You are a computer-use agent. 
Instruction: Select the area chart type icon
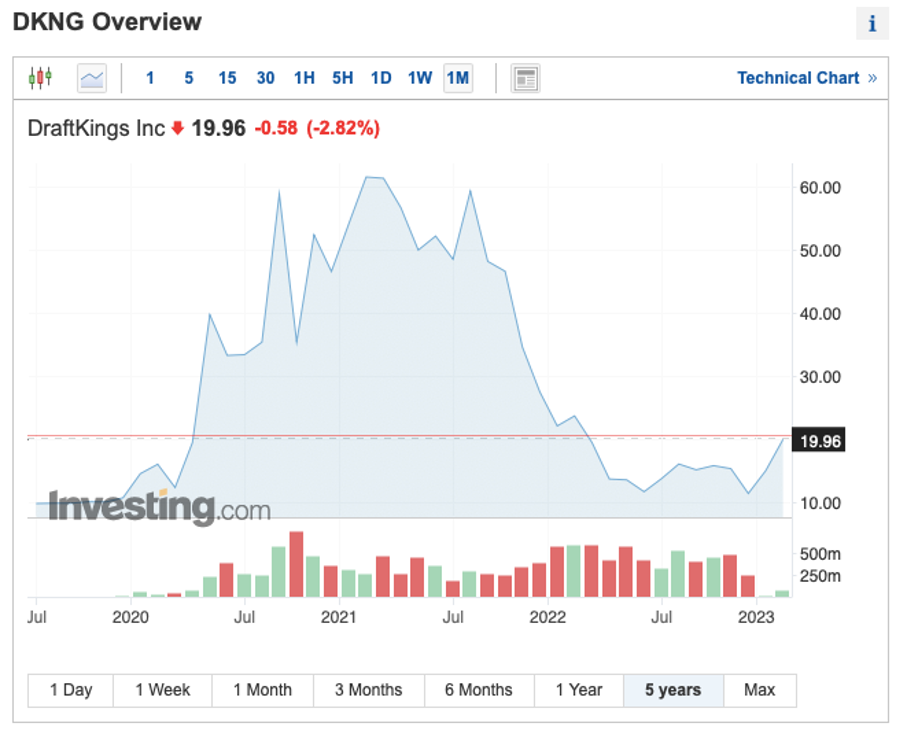(92, 77)
